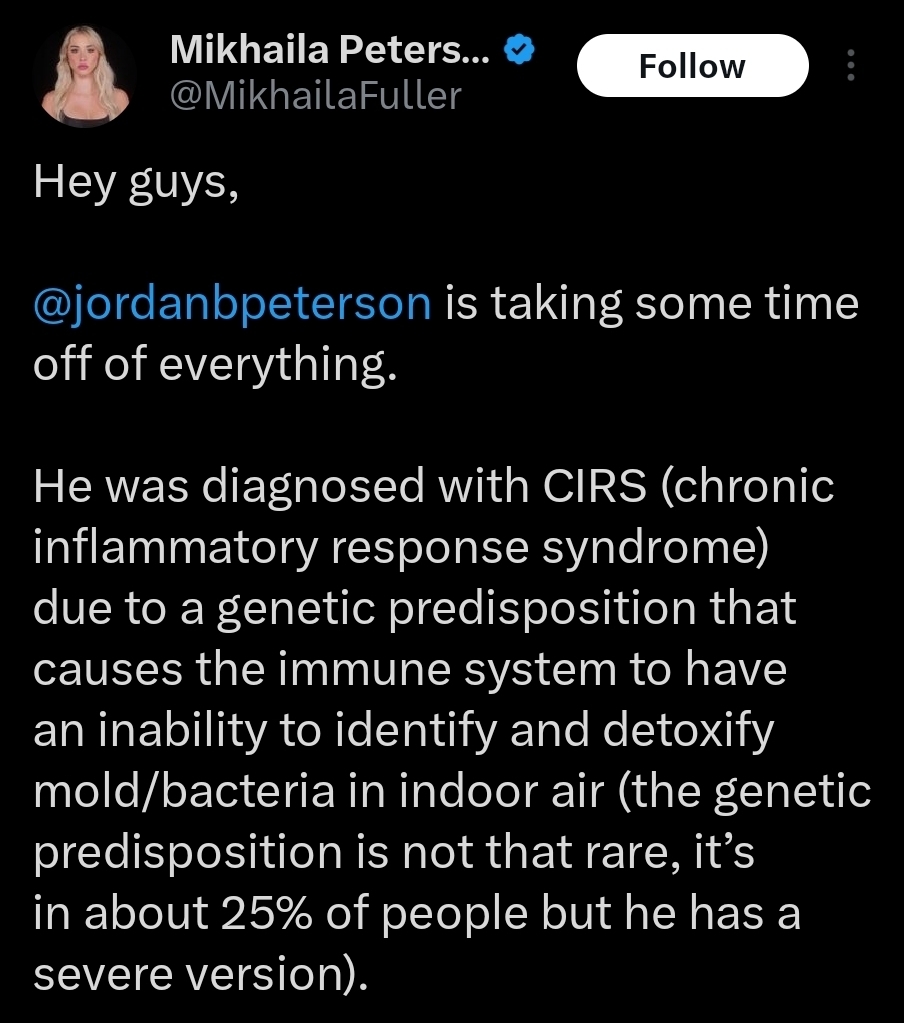Click 'indoor air' in the tweet
Image resolution: width=904 pixels, height=1023 pixels.
click(502, 791)
